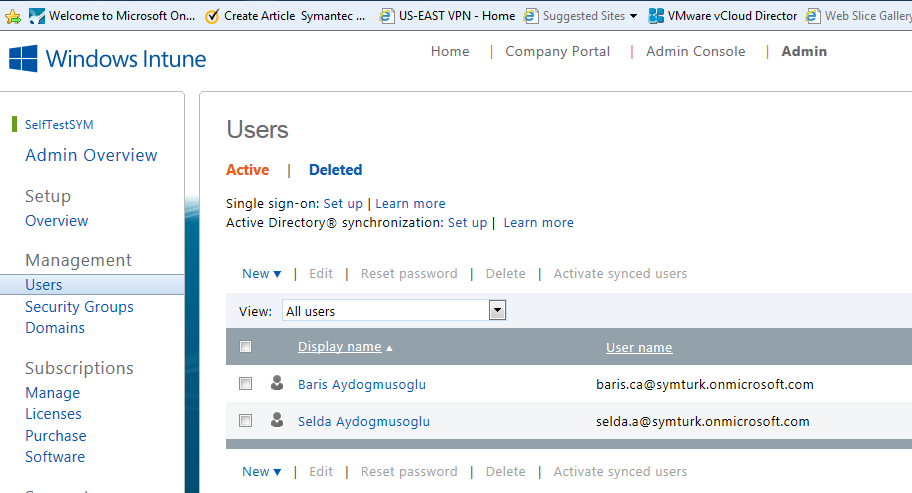Click user icon beside Baris Aydogmusoglu
The height and width of the screenshot is (493, 912).
click(x=277, y=383)
